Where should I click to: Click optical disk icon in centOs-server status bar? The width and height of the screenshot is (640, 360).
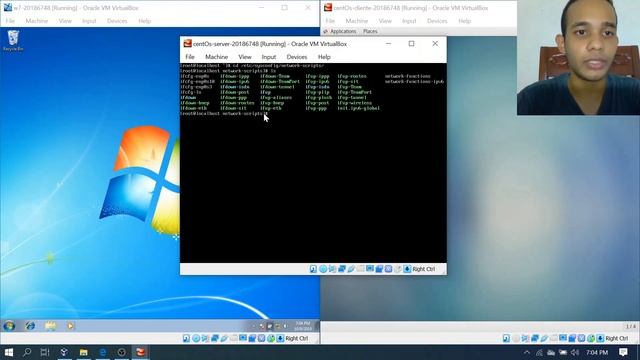pyautogui.click(x=323, y=269)
